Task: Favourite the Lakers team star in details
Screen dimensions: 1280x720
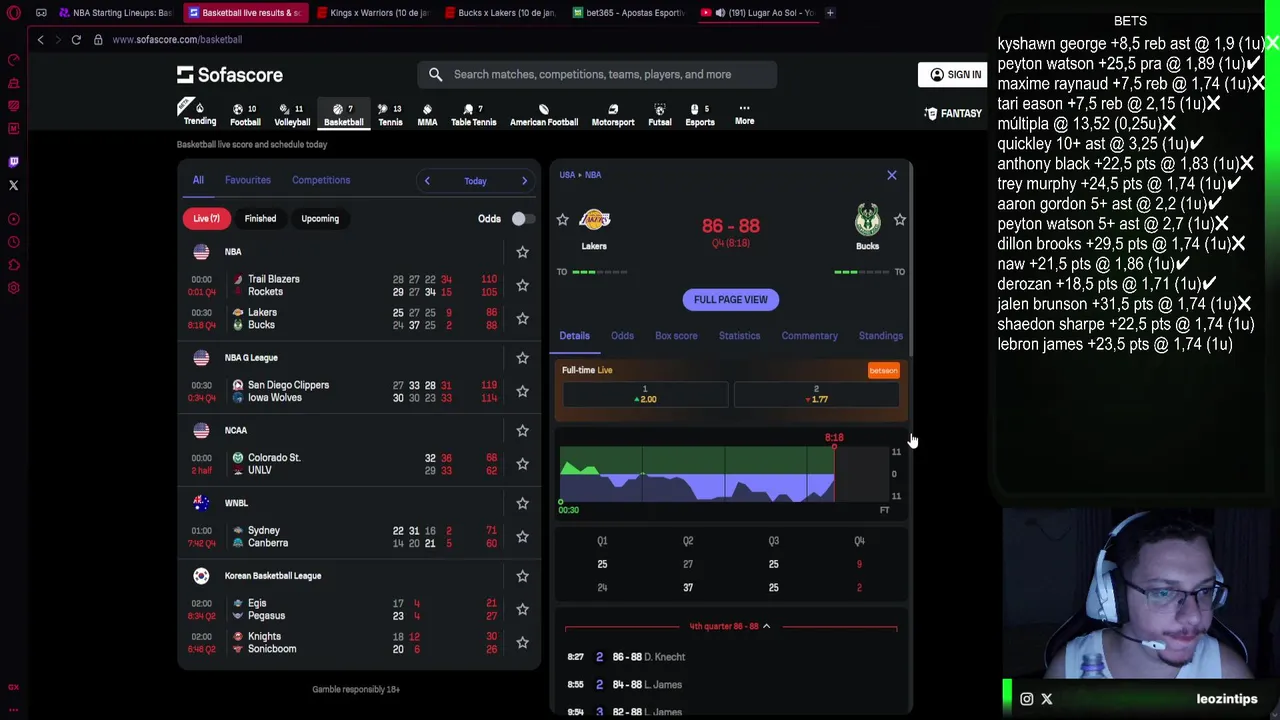Action: tap(562, 220)
